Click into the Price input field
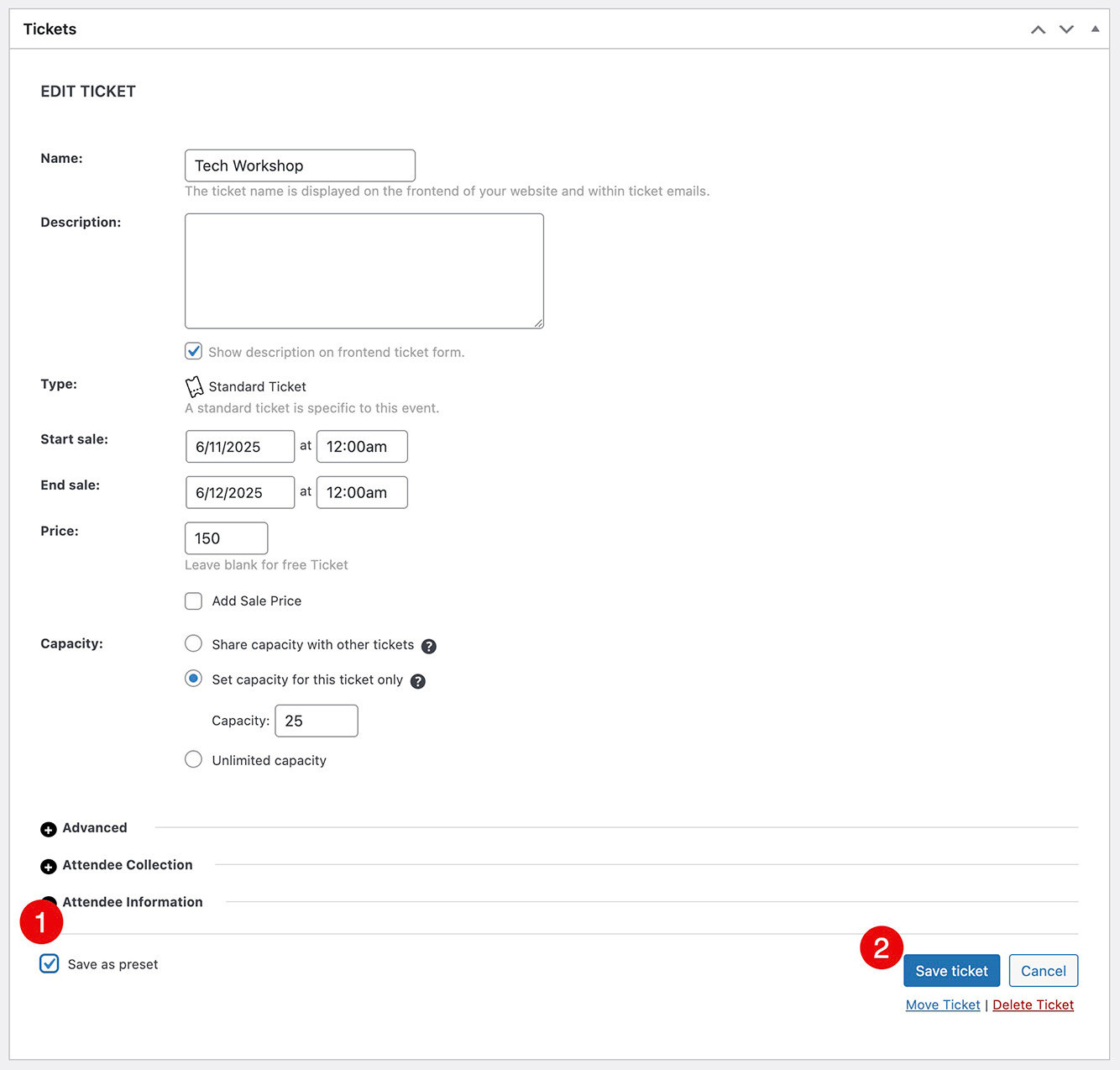The width and height of the screenshot is (1120, 1070). pos(226,539)
